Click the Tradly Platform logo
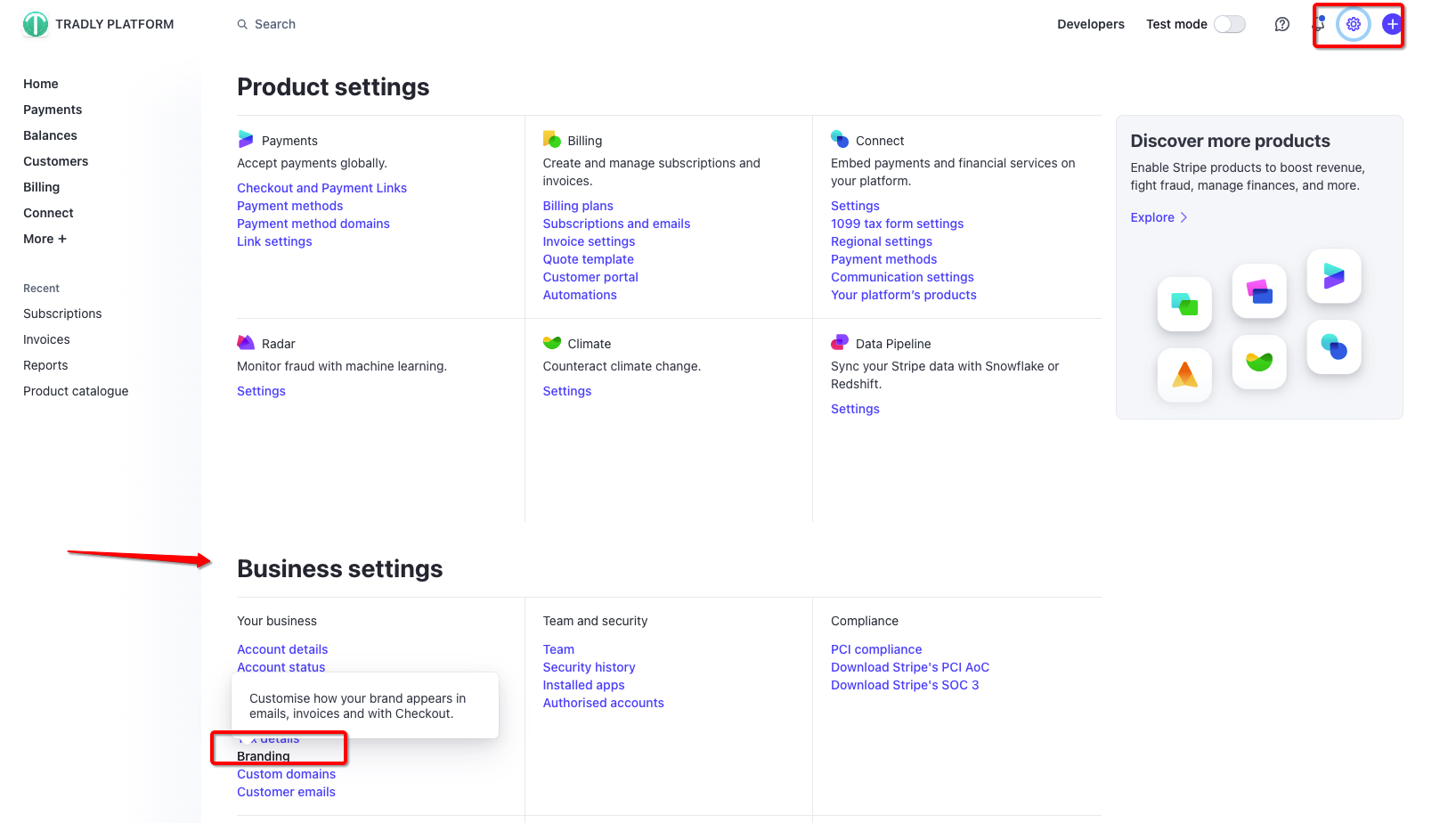 tap(36, 25)
